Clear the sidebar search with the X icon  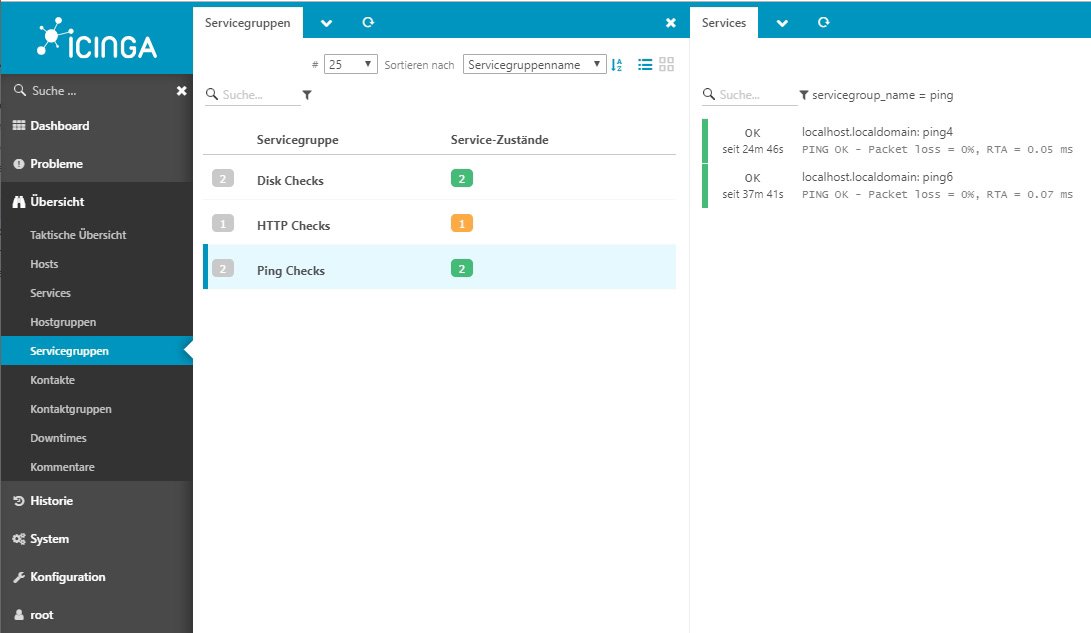181,91
